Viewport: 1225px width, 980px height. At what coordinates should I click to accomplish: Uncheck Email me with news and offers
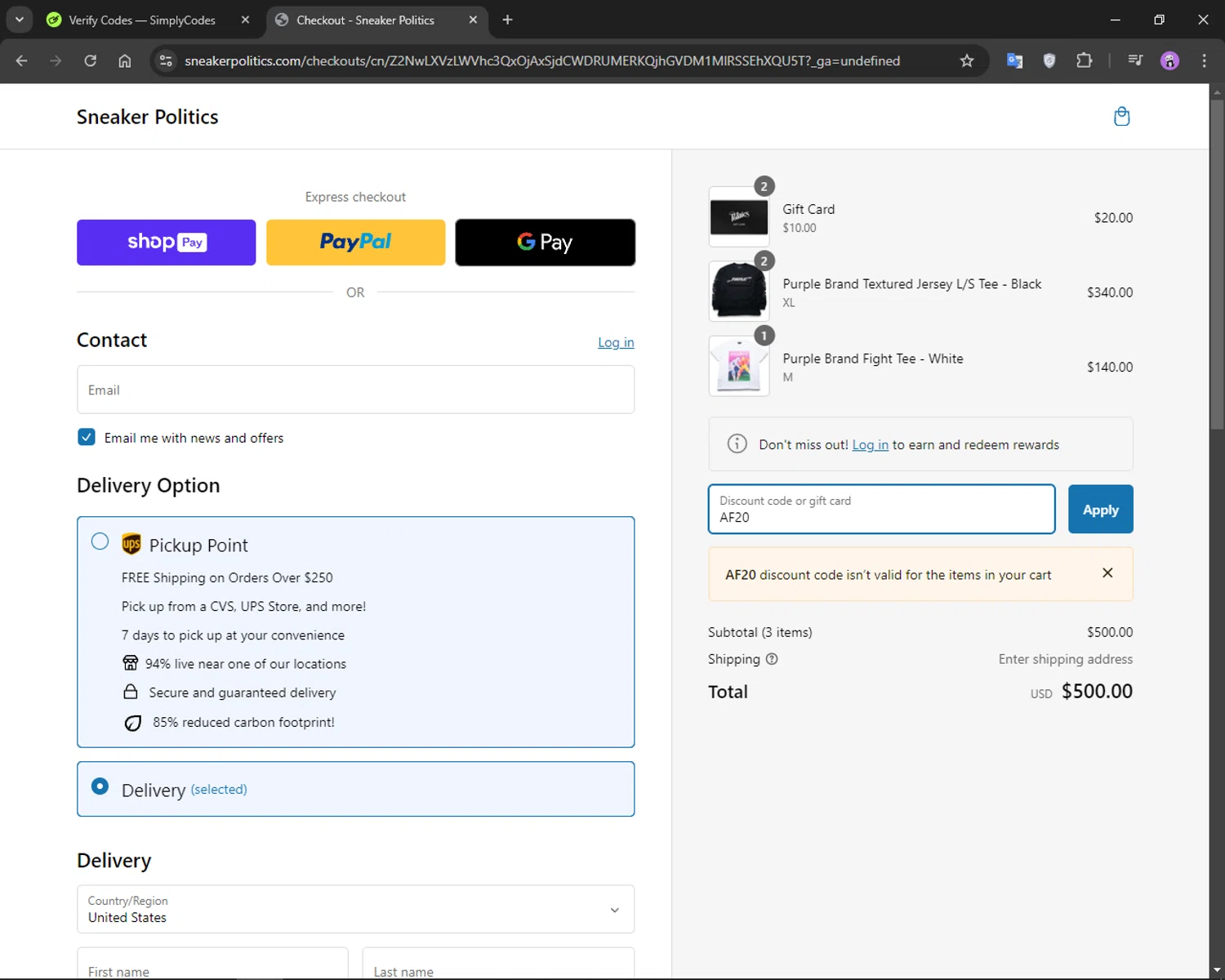tap(87, 437)
